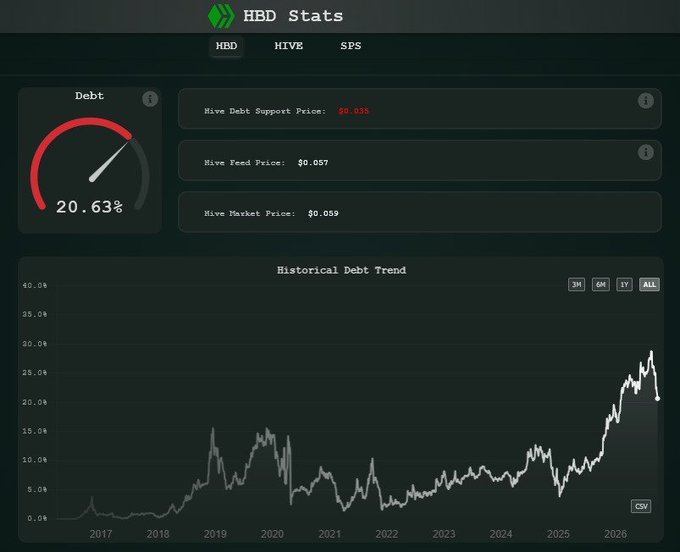This screenshot has height=552, width=680.
Task: Click the HBD Stats page title
Action: [293, 16]
